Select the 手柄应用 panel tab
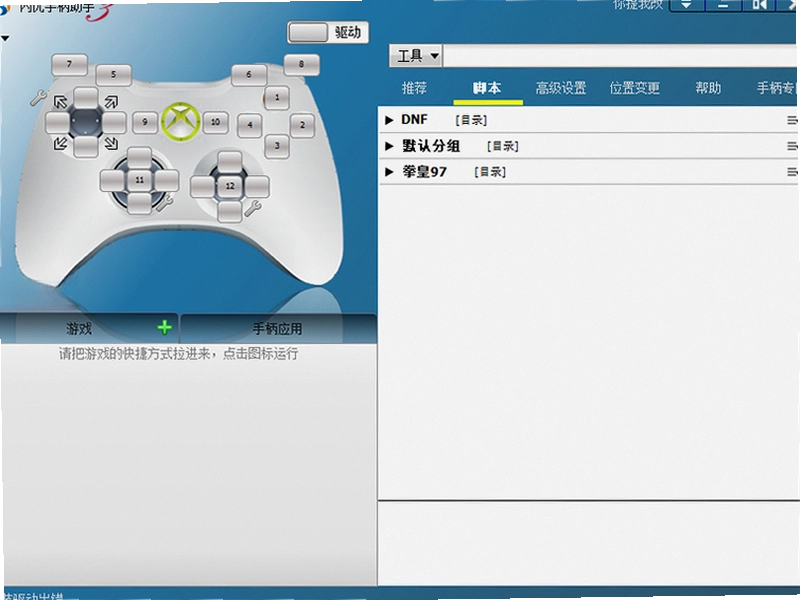800x600 pixels. (x=278, y=329)
